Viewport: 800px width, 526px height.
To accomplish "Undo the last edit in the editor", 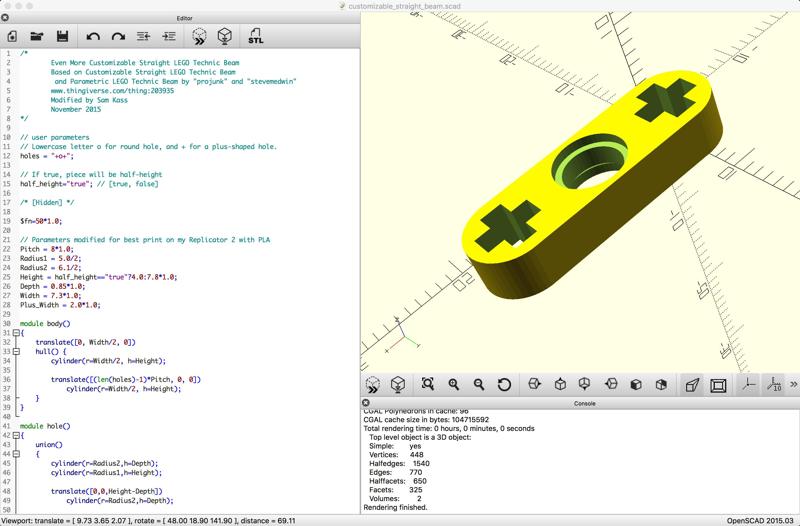I will [93, 36].
